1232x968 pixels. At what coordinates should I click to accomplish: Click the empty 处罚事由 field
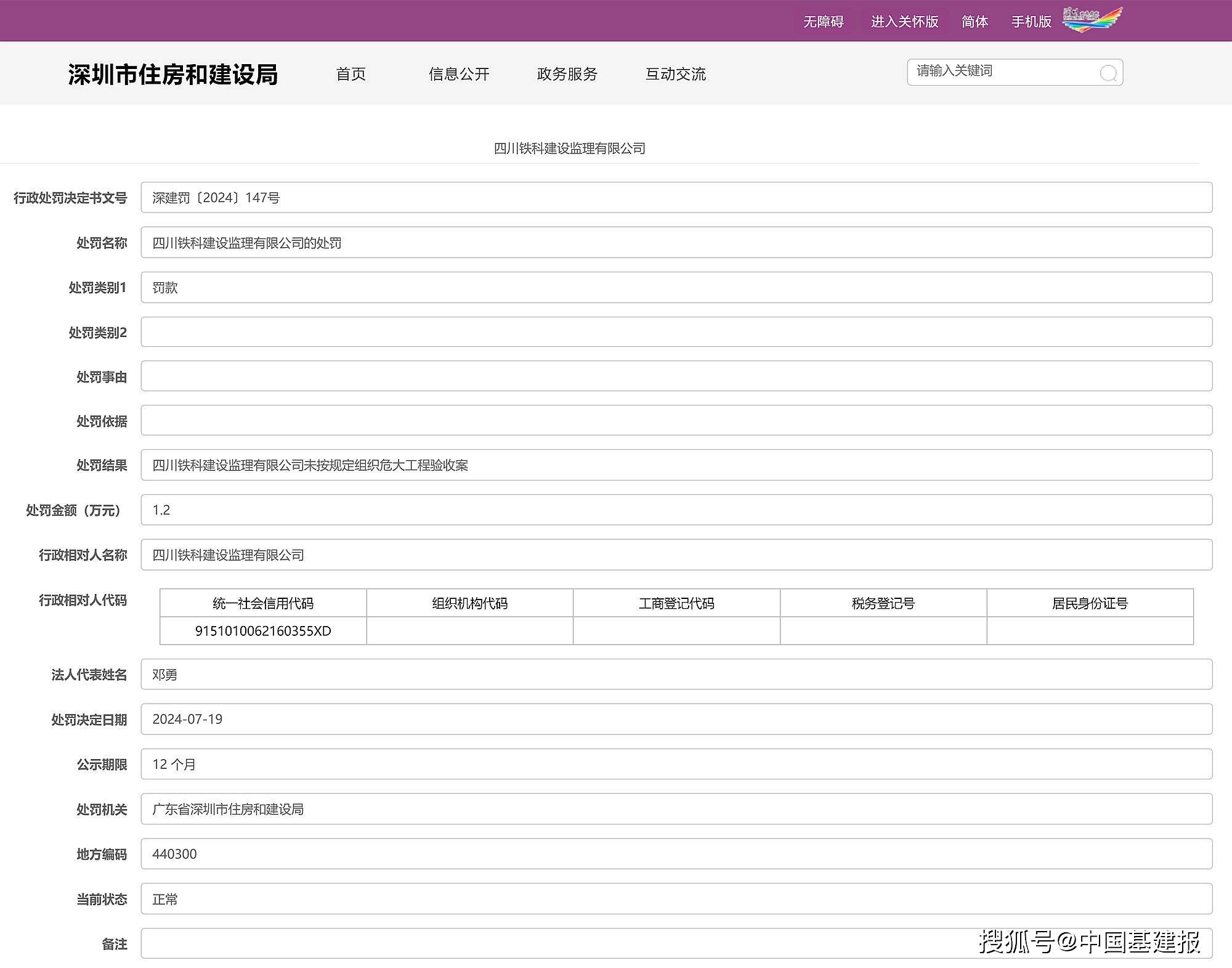[676, 376]
